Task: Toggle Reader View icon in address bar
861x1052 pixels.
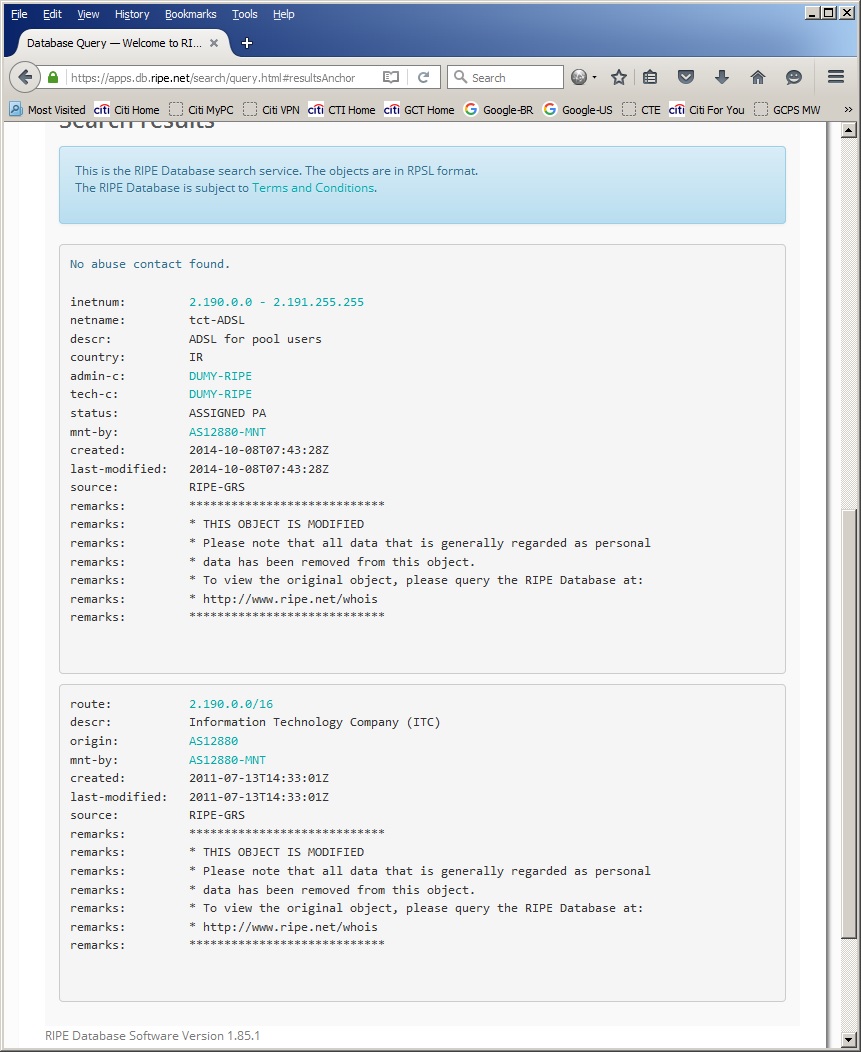Action: 391,77
